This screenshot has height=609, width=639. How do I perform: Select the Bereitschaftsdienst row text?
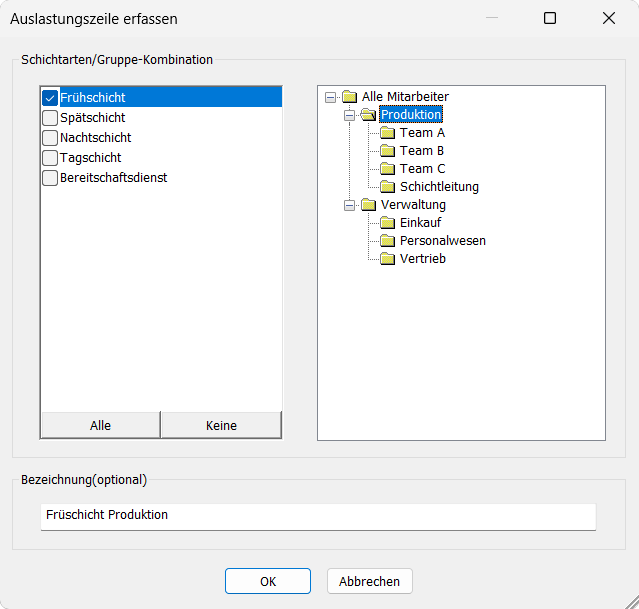point(113,178)
